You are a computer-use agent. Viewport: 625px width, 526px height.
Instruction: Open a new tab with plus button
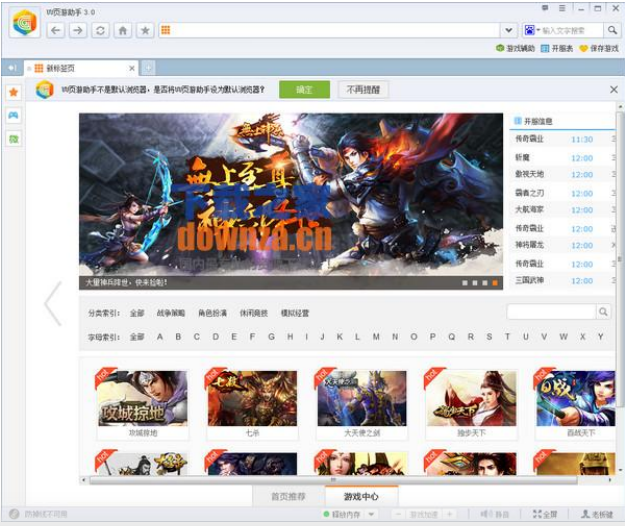click(147, 68)
